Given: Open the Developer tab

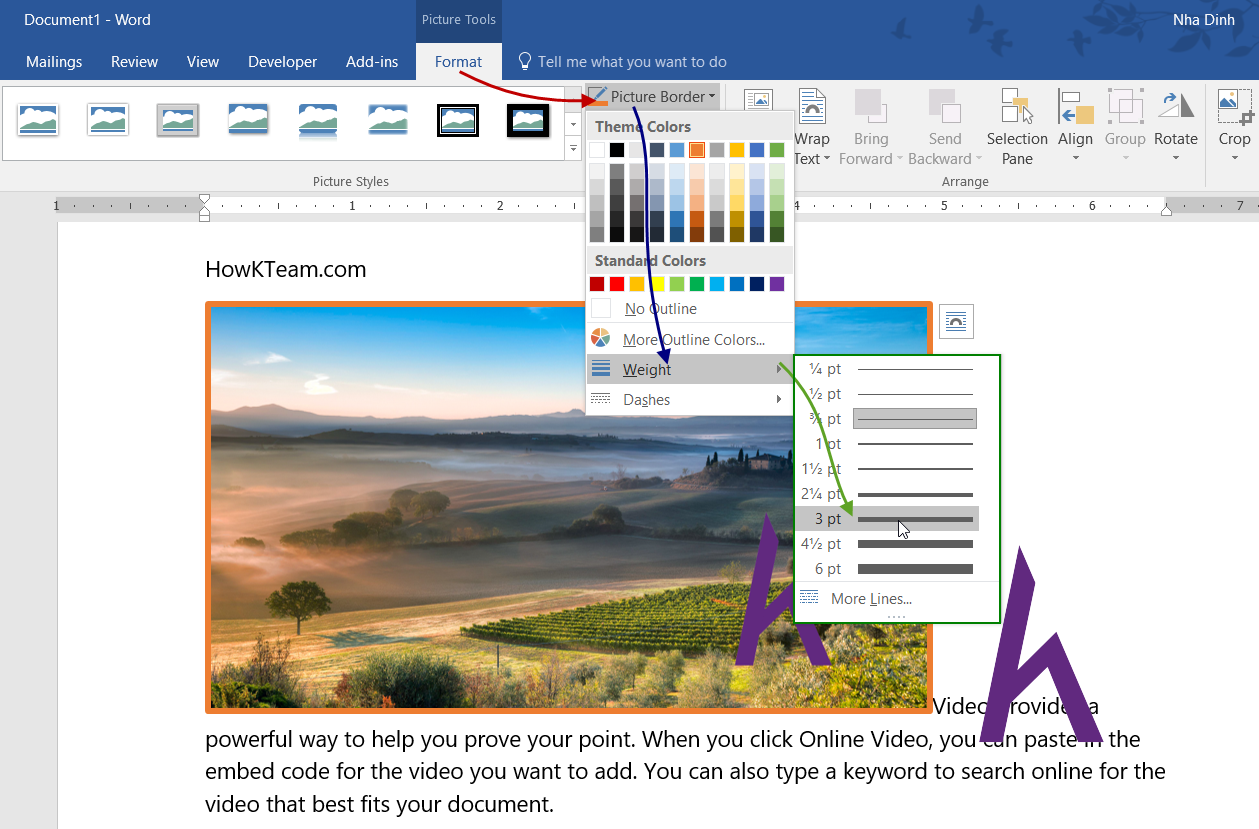Looking at the screenshot, I should (283, 62).
